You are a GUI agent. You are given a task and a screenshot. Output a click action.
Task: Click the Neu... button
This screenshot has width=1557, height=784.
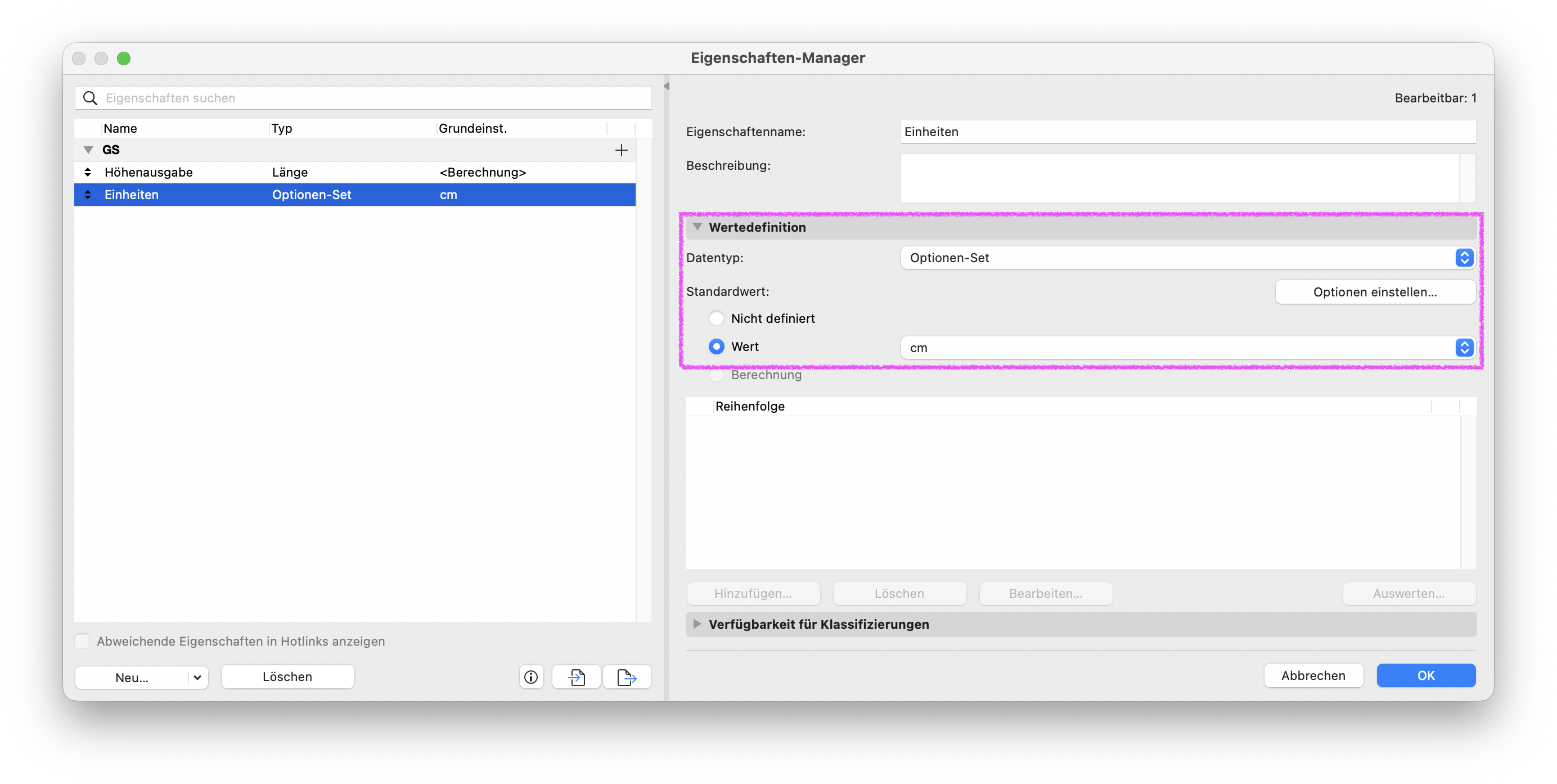pos(132,678)
